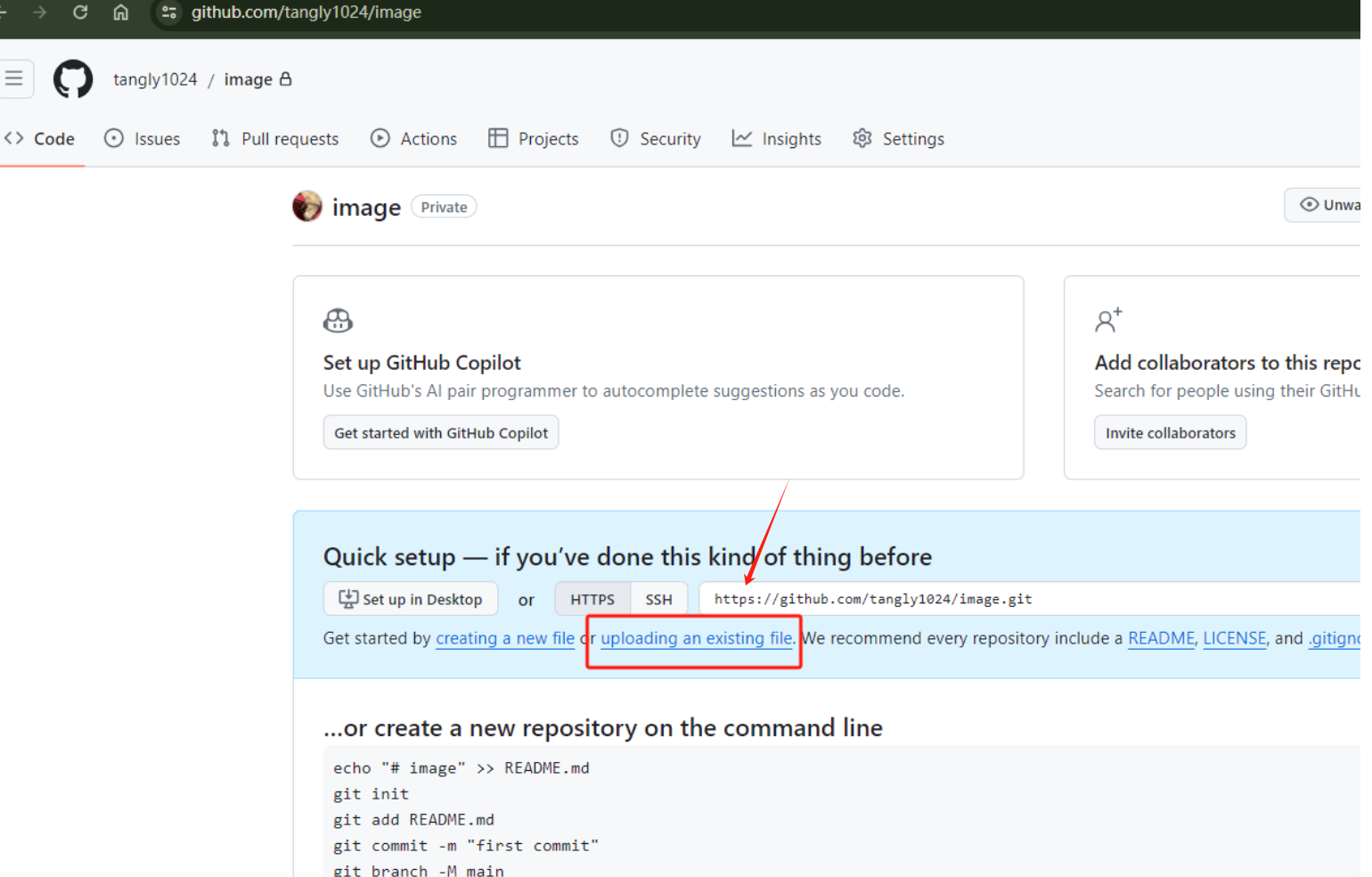
Task: Click the GitHub Octocat logo
Action: point(73,79)
